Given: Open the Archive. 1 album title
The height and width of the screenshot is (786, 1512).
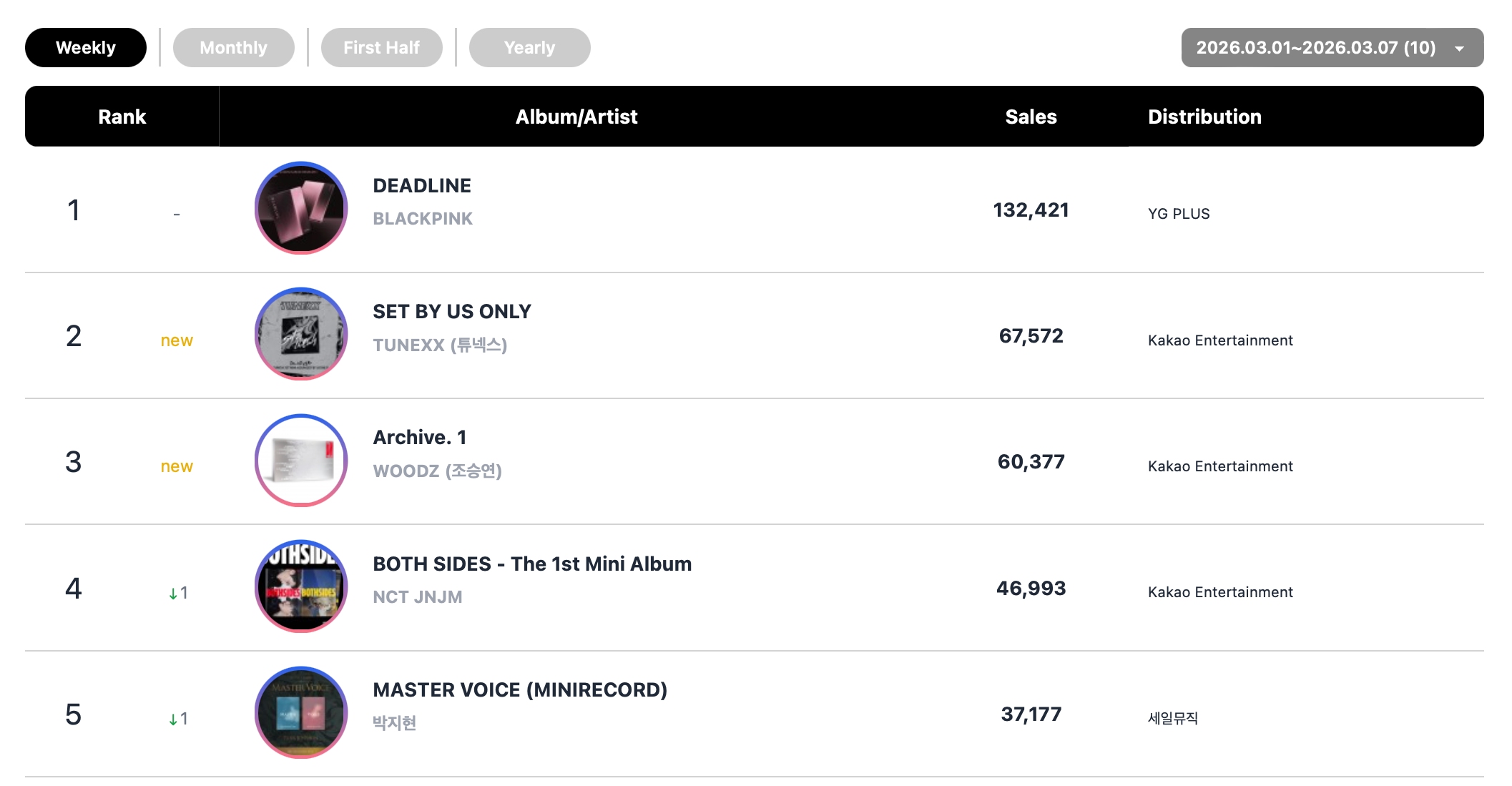Looking at the screenshot, I should (420, 438).
